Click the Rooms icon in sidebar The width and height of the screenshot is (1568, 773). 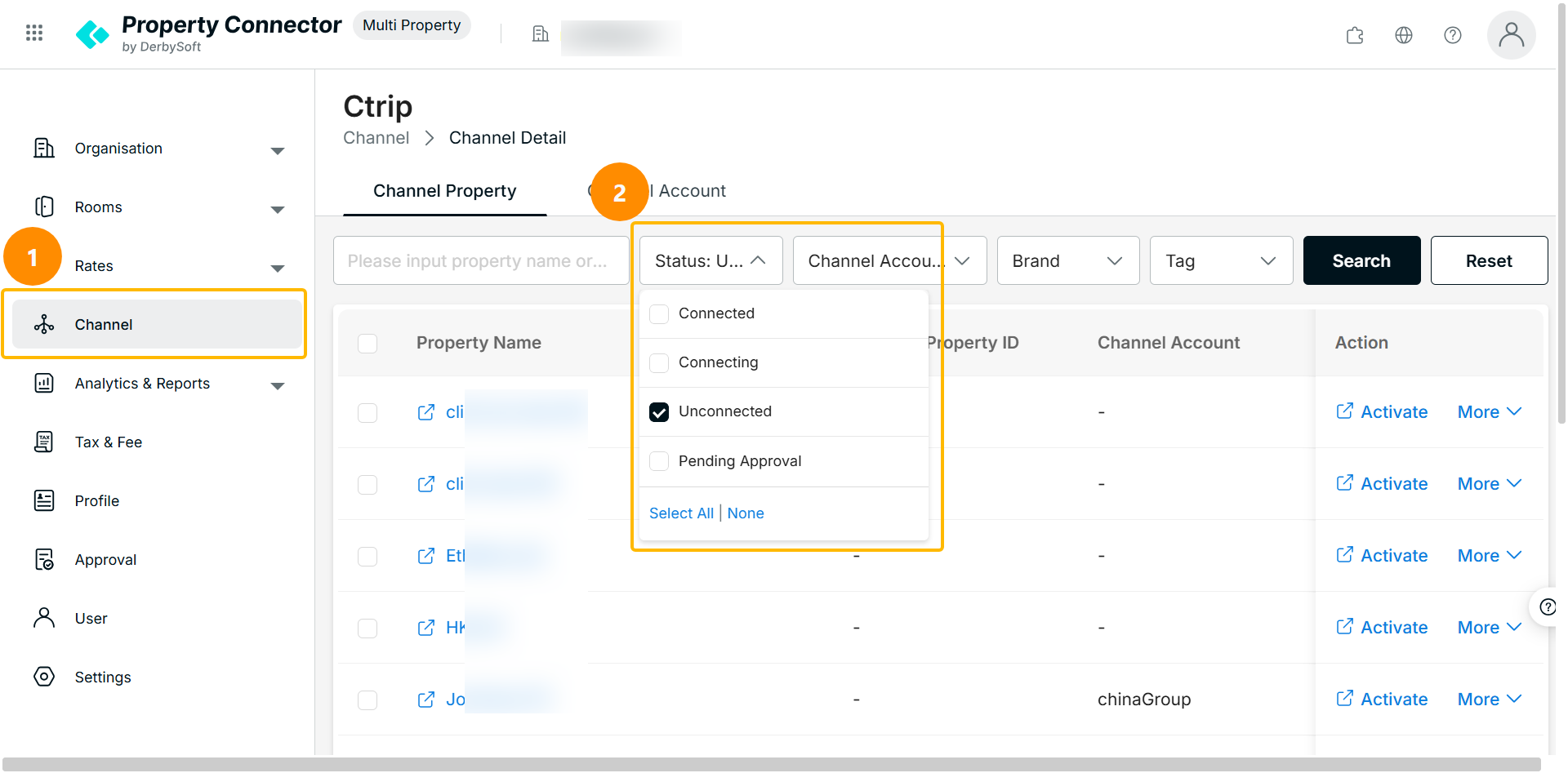tap(44, 207)
